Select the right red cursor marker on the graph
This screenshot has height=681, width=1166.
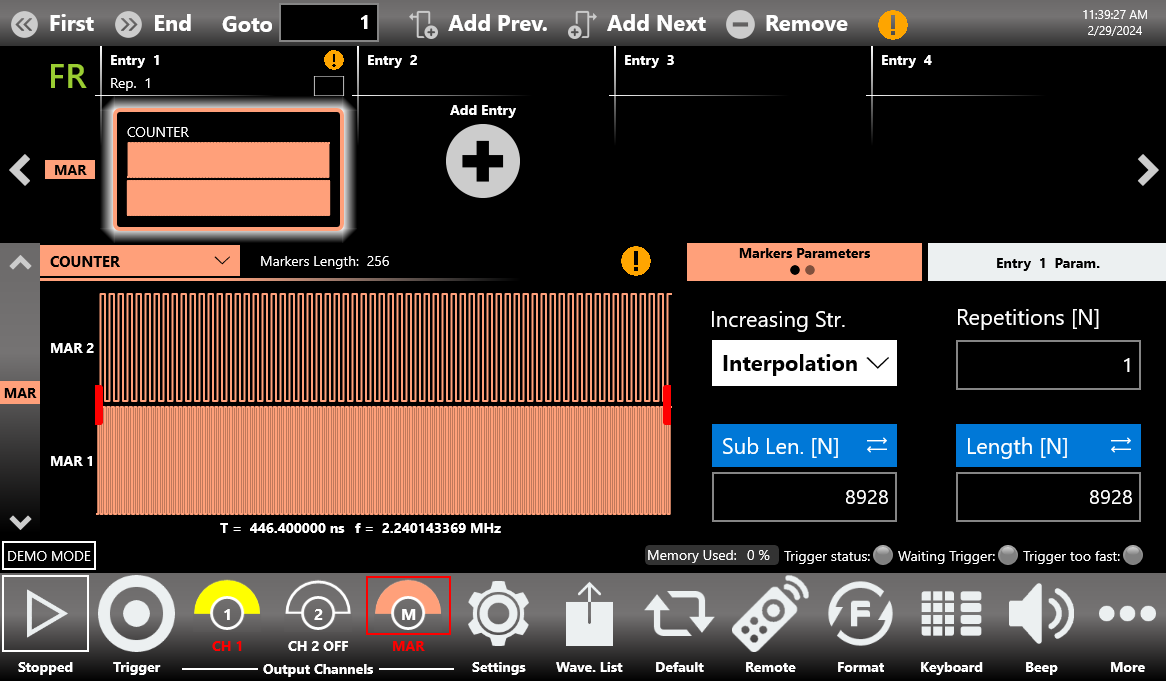click(667, 405)
